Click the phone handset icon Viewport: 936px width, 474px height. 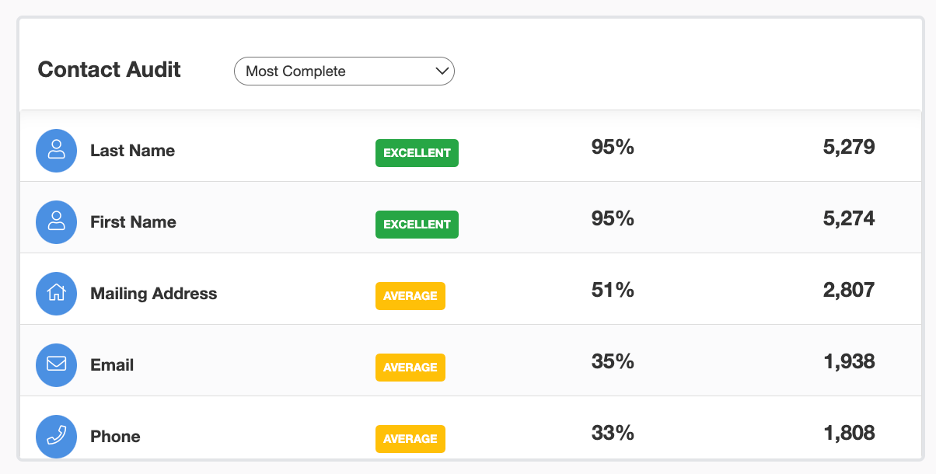click(57, 436)
